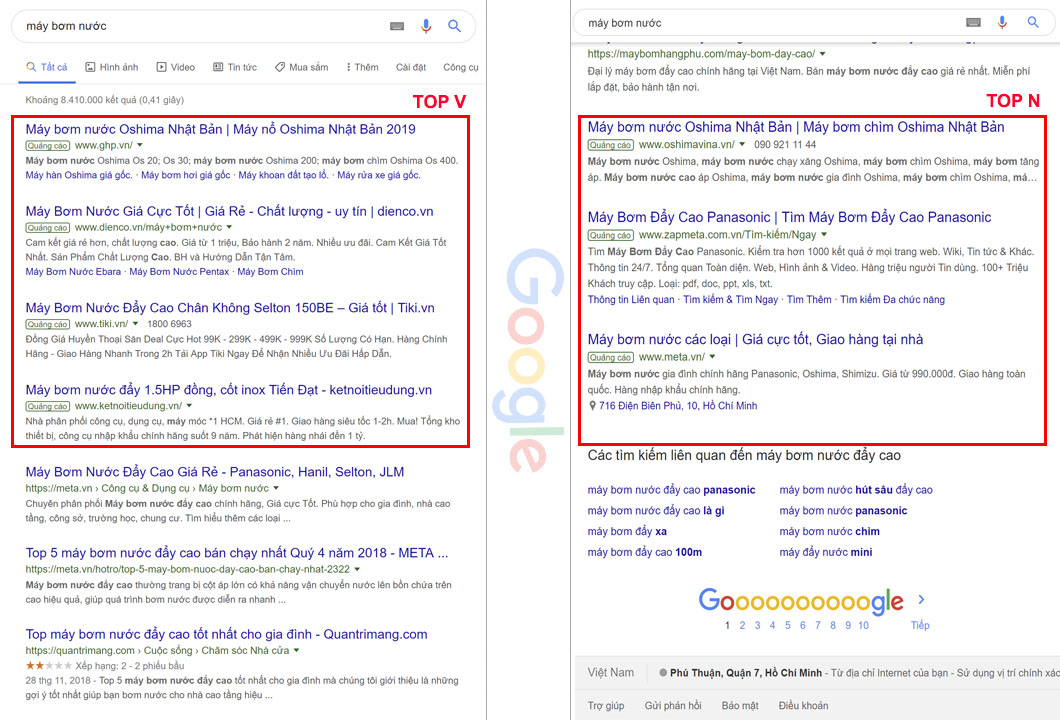Expand the dropdown arrow next to www.ghp.vn/
Screen dimensions: 1060x720
pos(139,146)
